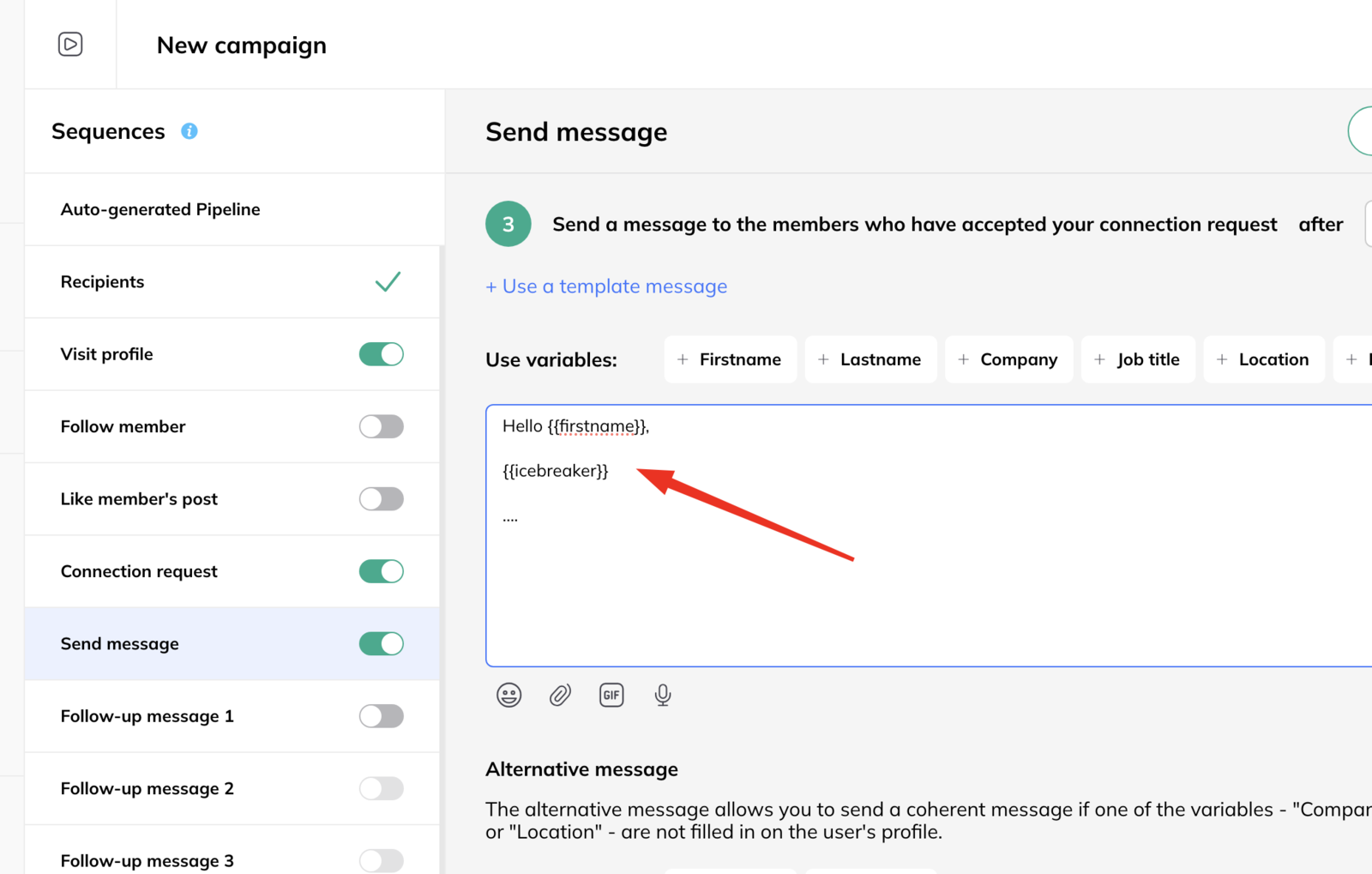
Task: Select Auto-generated Pipeline in sequences
Action: click(x=233, y=209)
